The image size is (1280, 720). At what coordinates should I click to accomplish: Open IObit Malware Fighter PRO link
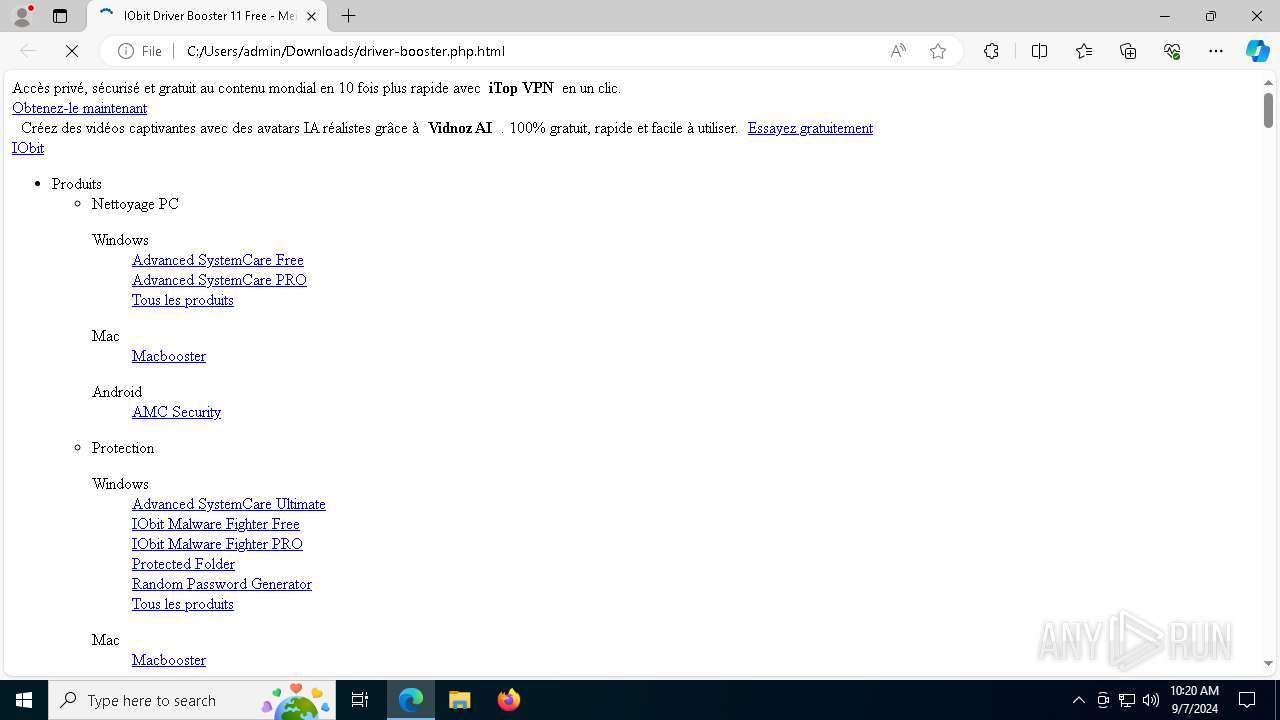coord(217,544)
